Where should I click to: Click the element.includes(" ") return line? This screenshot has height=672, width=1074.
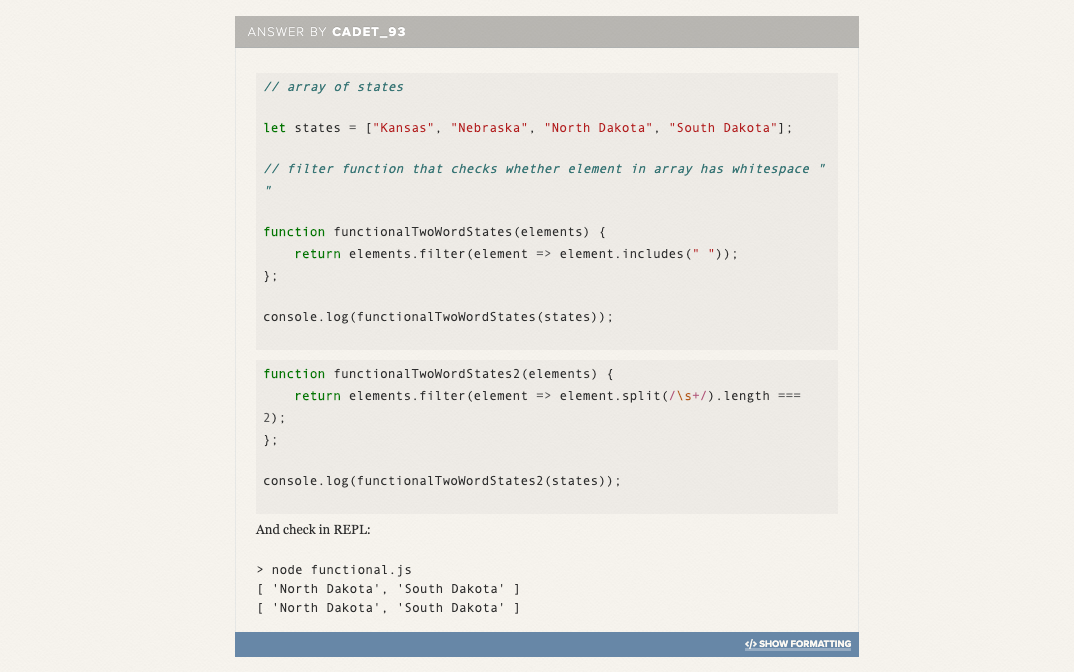[516, 254]
